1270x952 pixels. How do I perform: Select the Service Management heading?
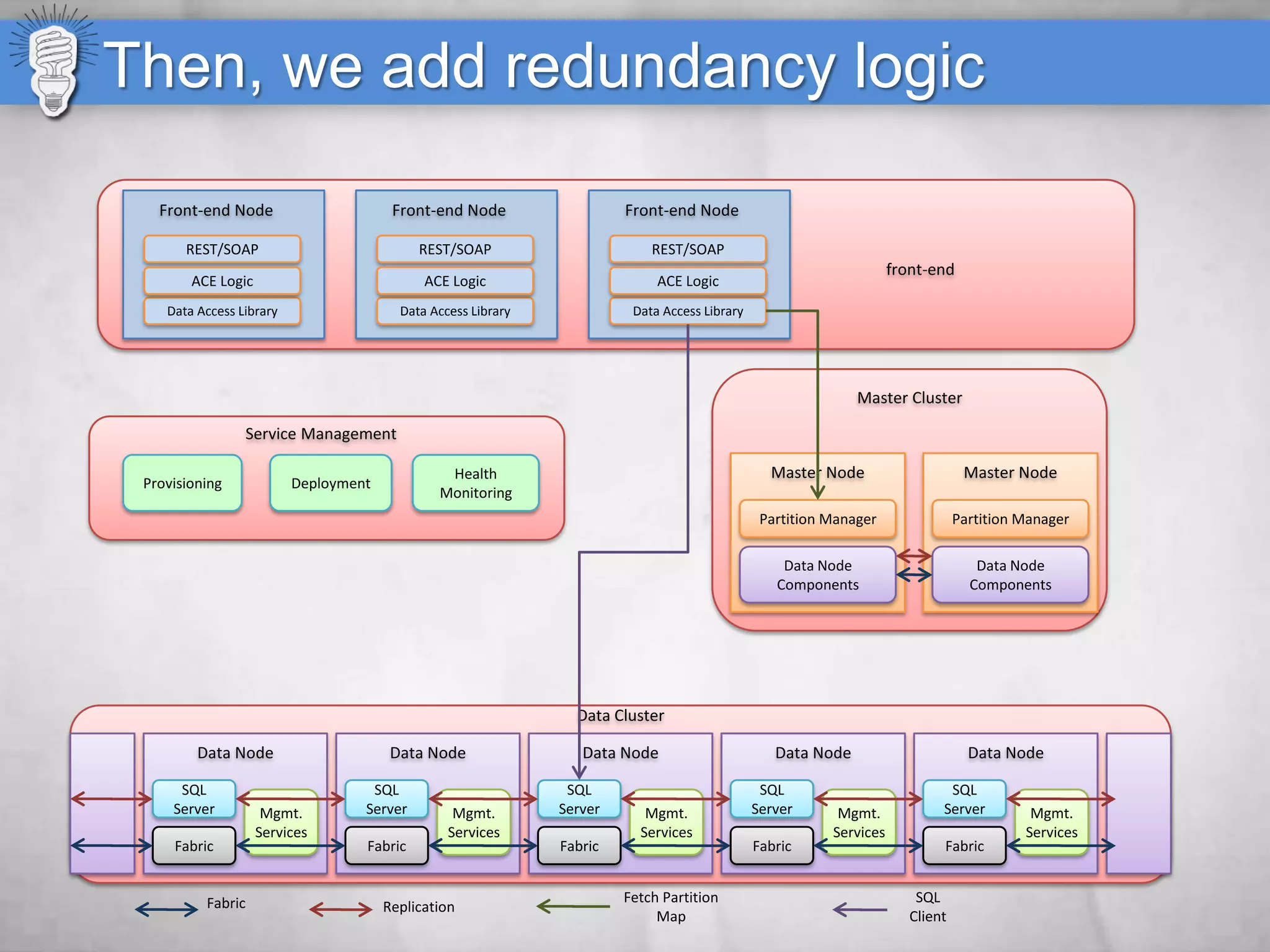[321, 434]
